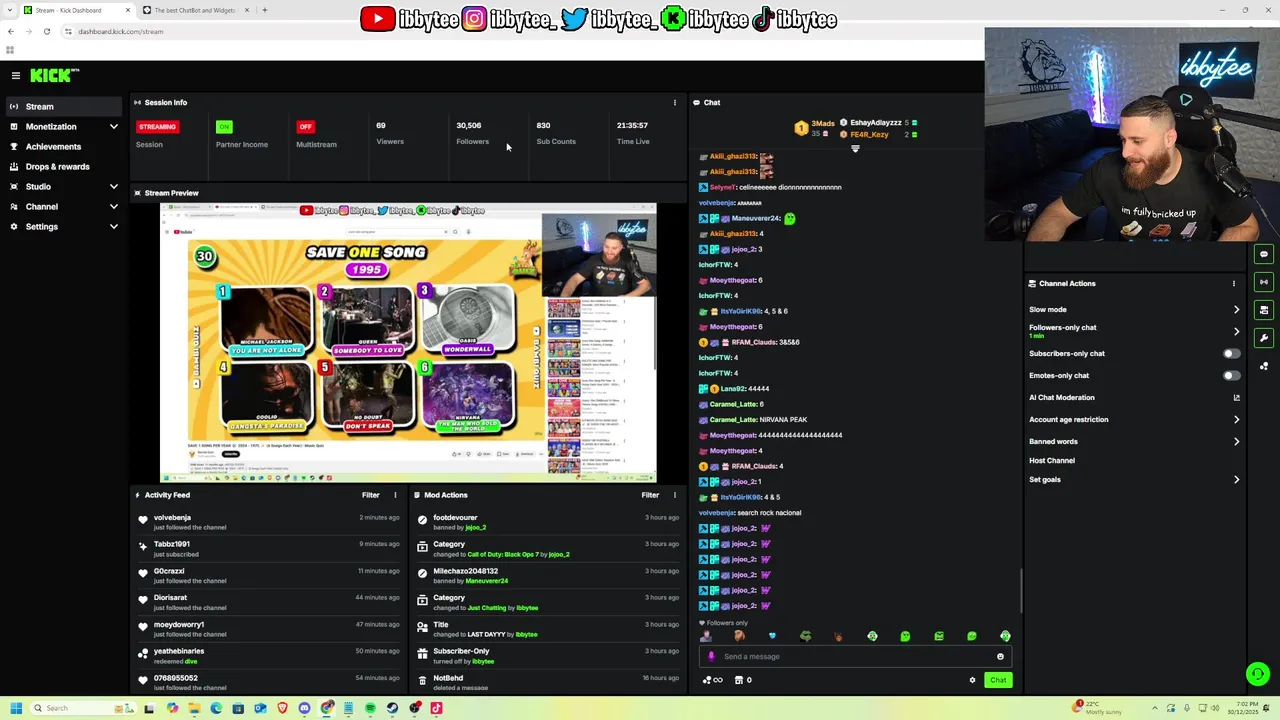Click the Send a message input field

pyautogui.click(x=855, y=657)
